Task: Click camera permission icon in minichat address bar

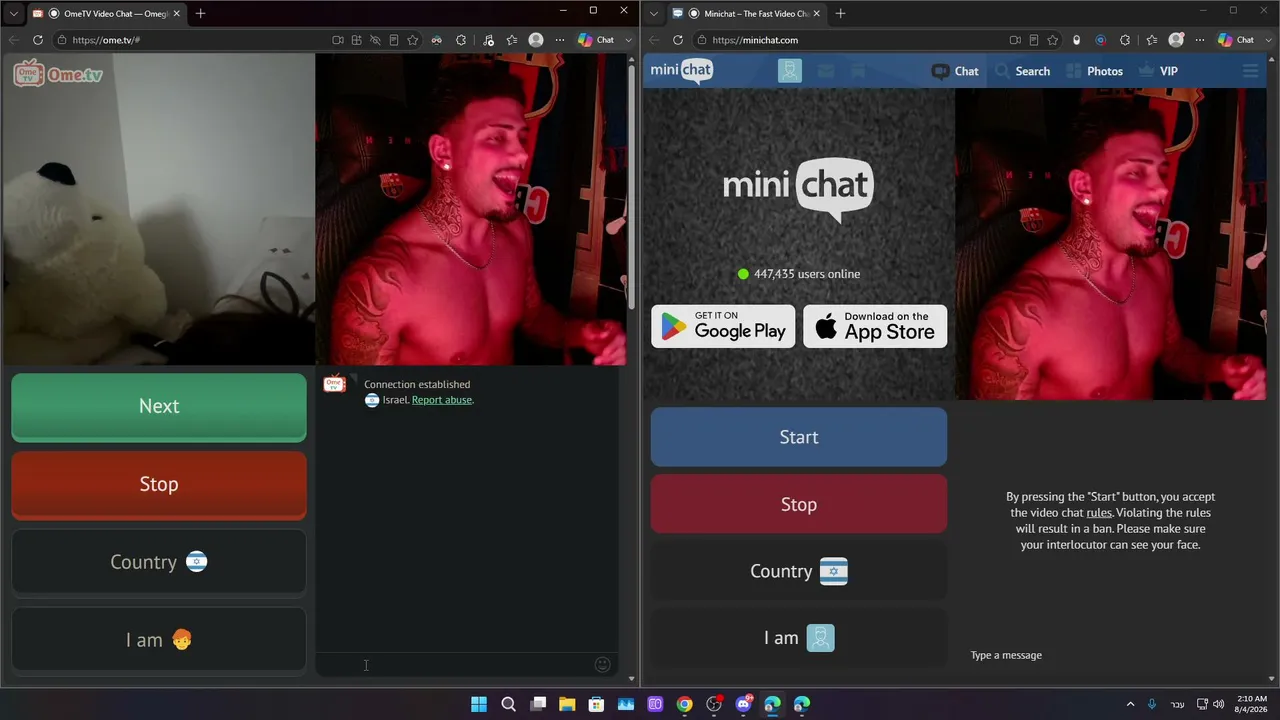Action: [1015, 40]
